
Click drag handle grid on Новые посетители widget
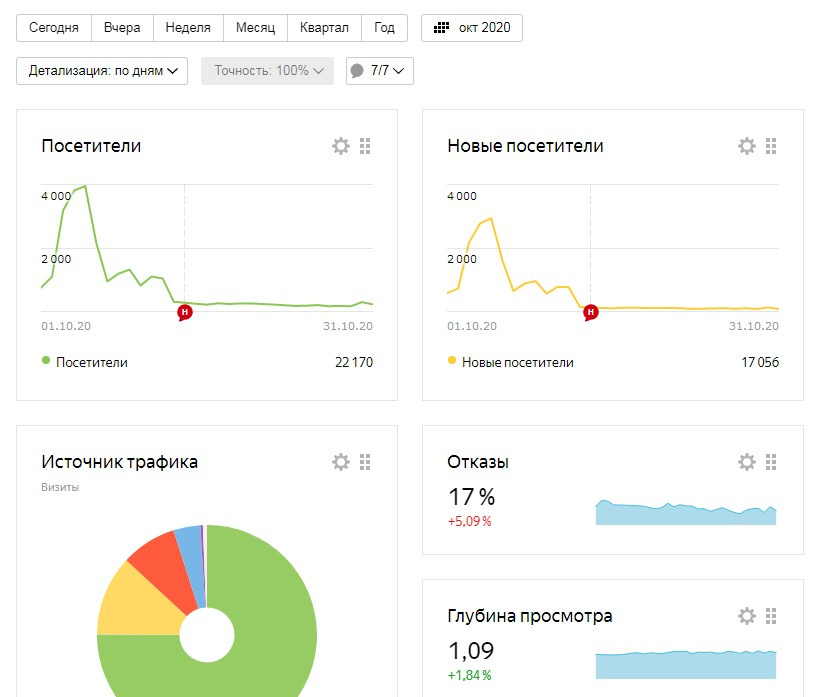tap(771, 146)
